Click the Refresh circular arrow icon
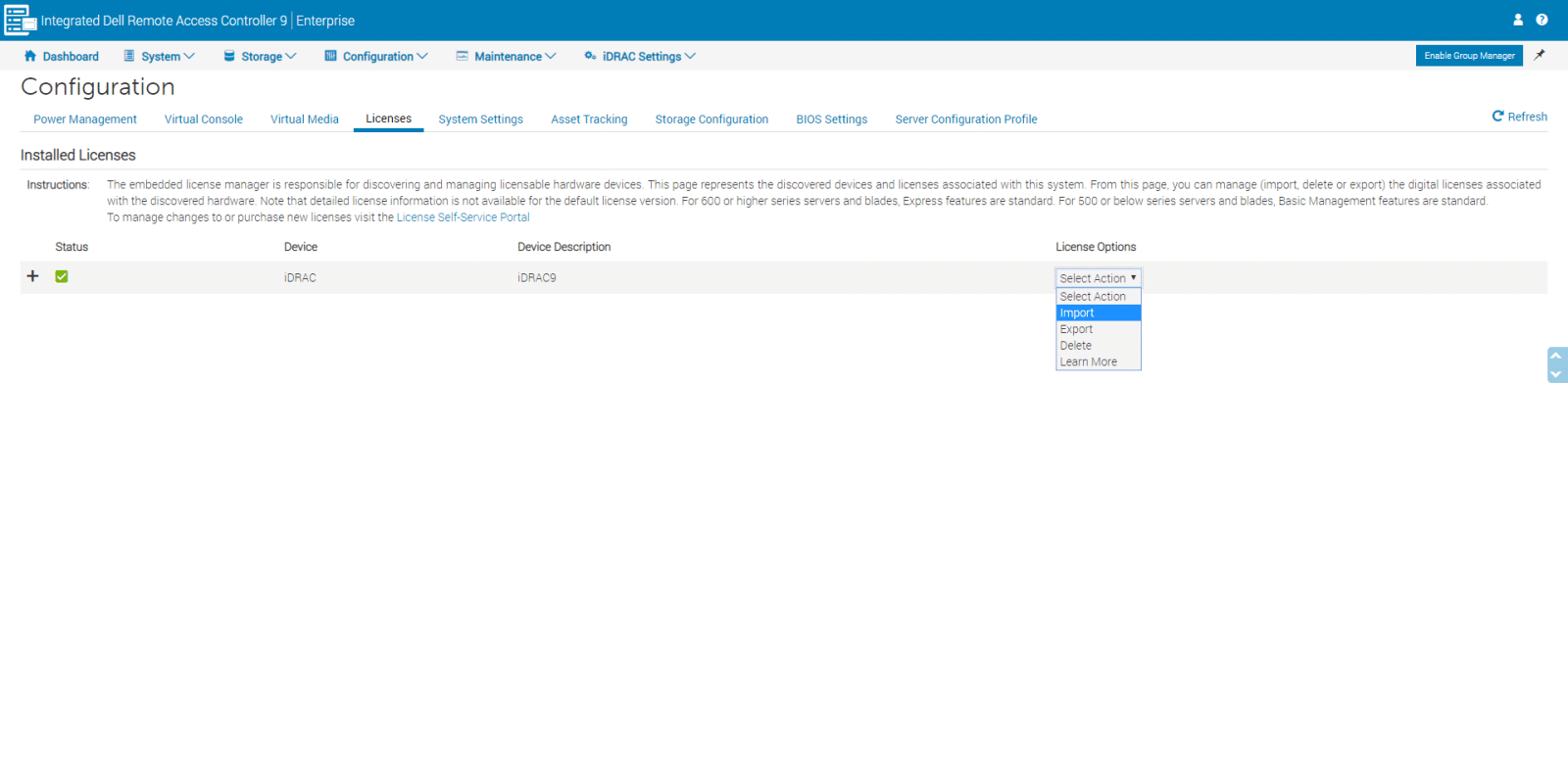This screenshot has height=765, width=1568. [1497, 117]
